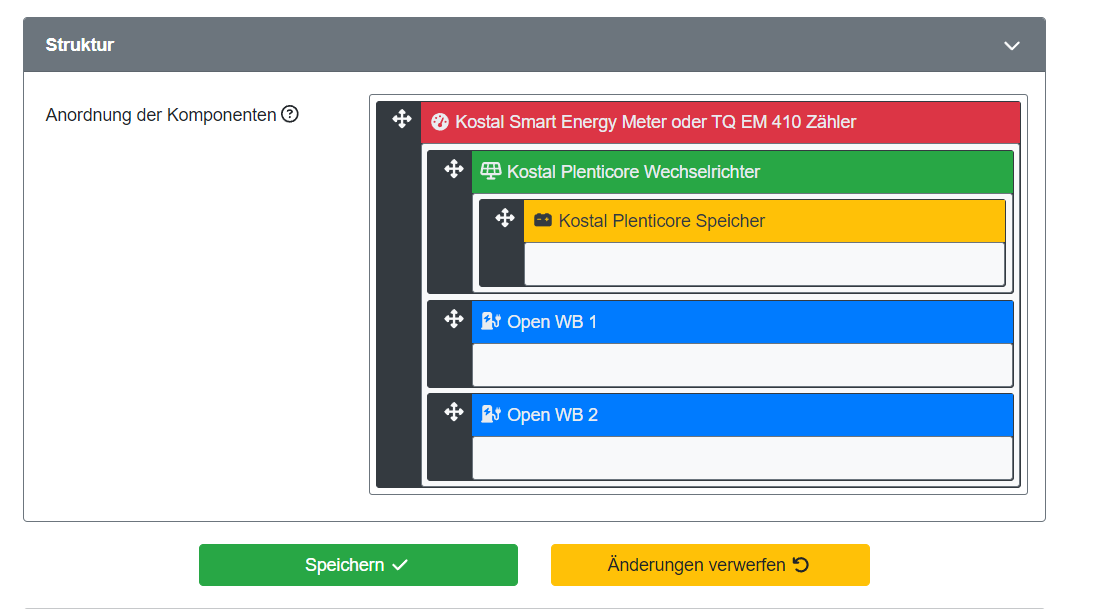Discard changes via Änderungen verwerfen
This screenshot has height=609, width=1109.
click(x=709, y=565)
